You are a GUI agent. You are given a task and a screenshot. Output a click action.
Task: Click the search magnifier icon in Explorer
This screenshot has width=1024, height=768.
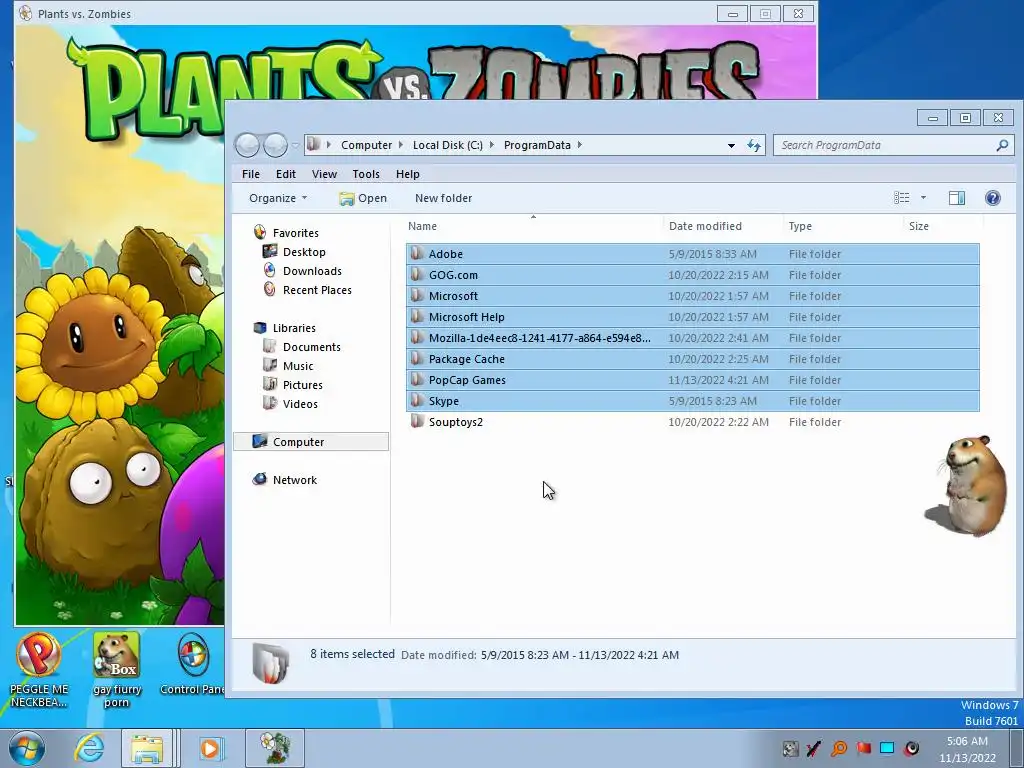pyautogui.click(x=1002, y=146)
